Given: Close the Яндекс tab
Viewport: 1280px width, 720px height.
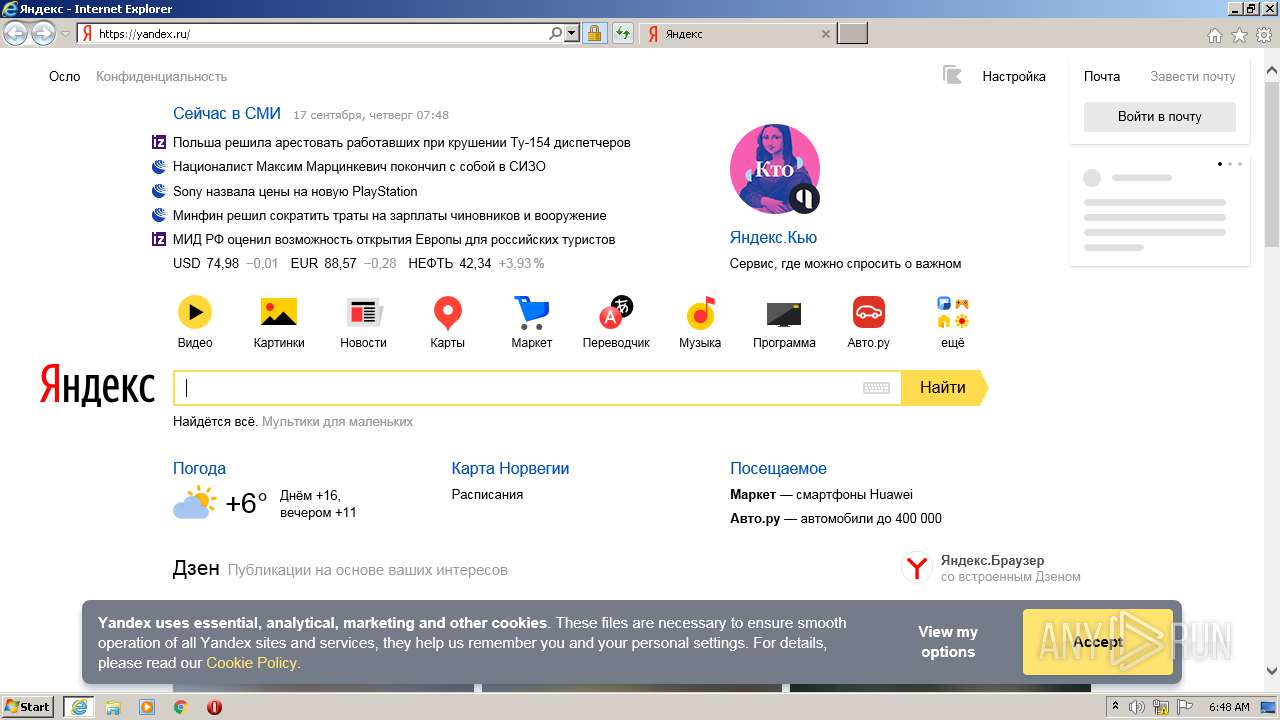Looking at the screenshot, I should click(825, 34).
